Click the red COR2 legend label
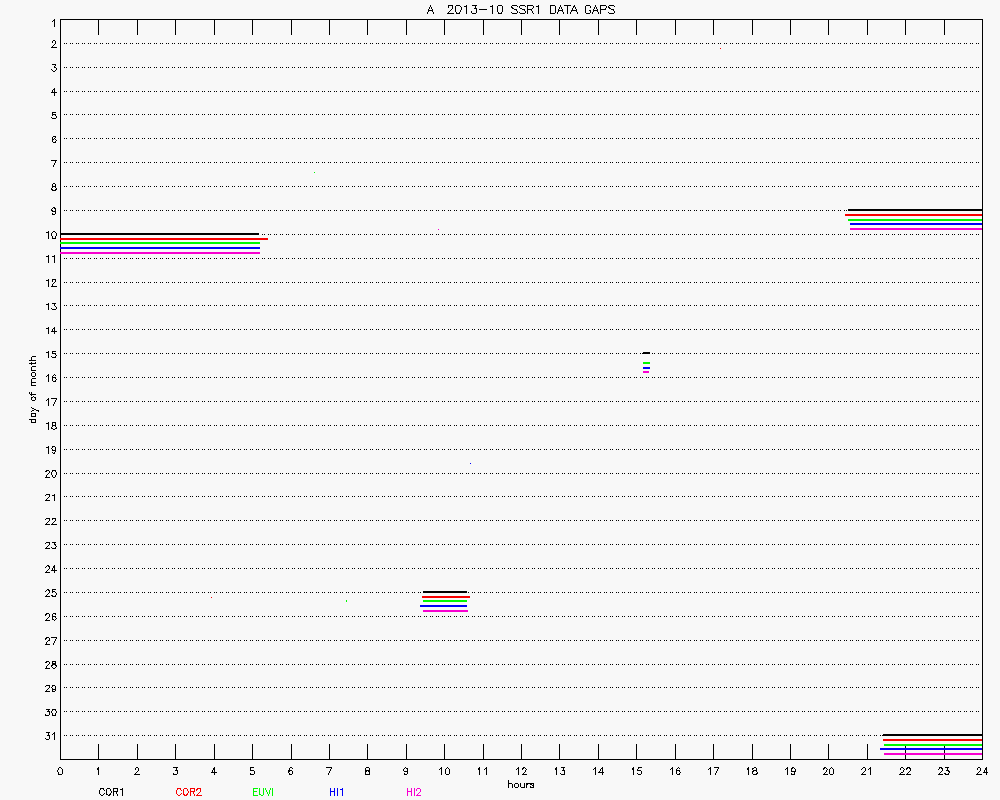The width and height of the screenshot is (1000, 800). coord(188,792)
